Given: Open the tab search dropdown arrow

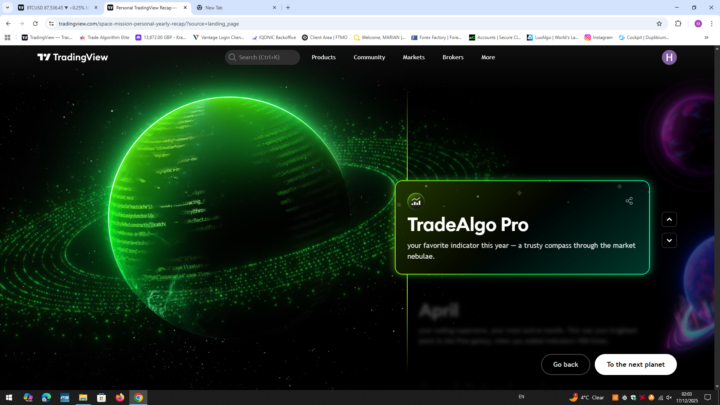Looking at the screenshot, I should point(7,8).
